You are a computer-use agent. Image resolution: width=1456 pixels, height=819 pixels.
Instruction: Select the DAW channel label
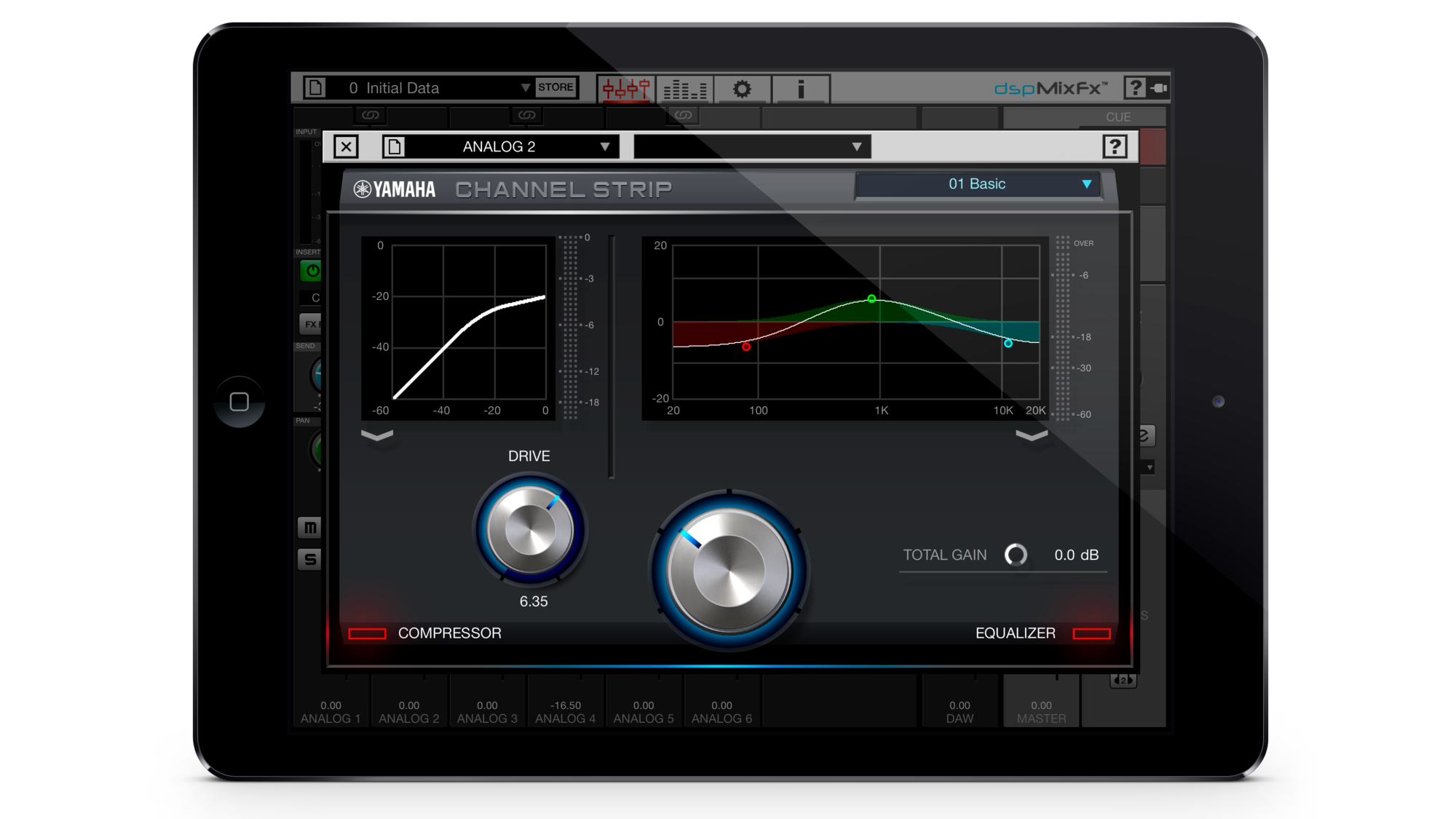coord(960,719)
